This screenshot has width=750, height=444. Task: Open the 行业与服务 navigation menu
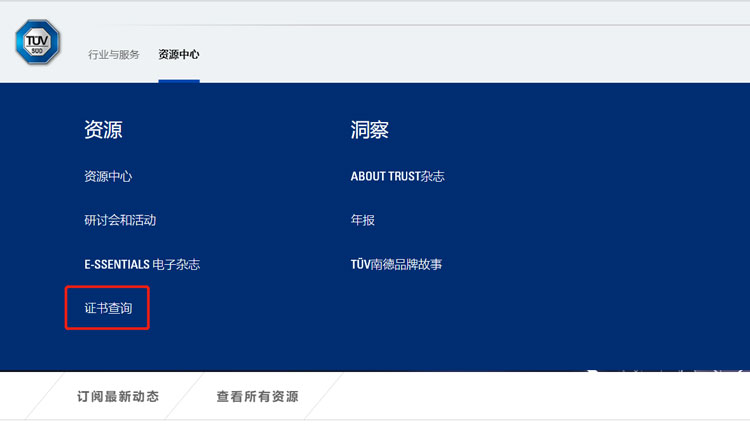click(113, 55)
